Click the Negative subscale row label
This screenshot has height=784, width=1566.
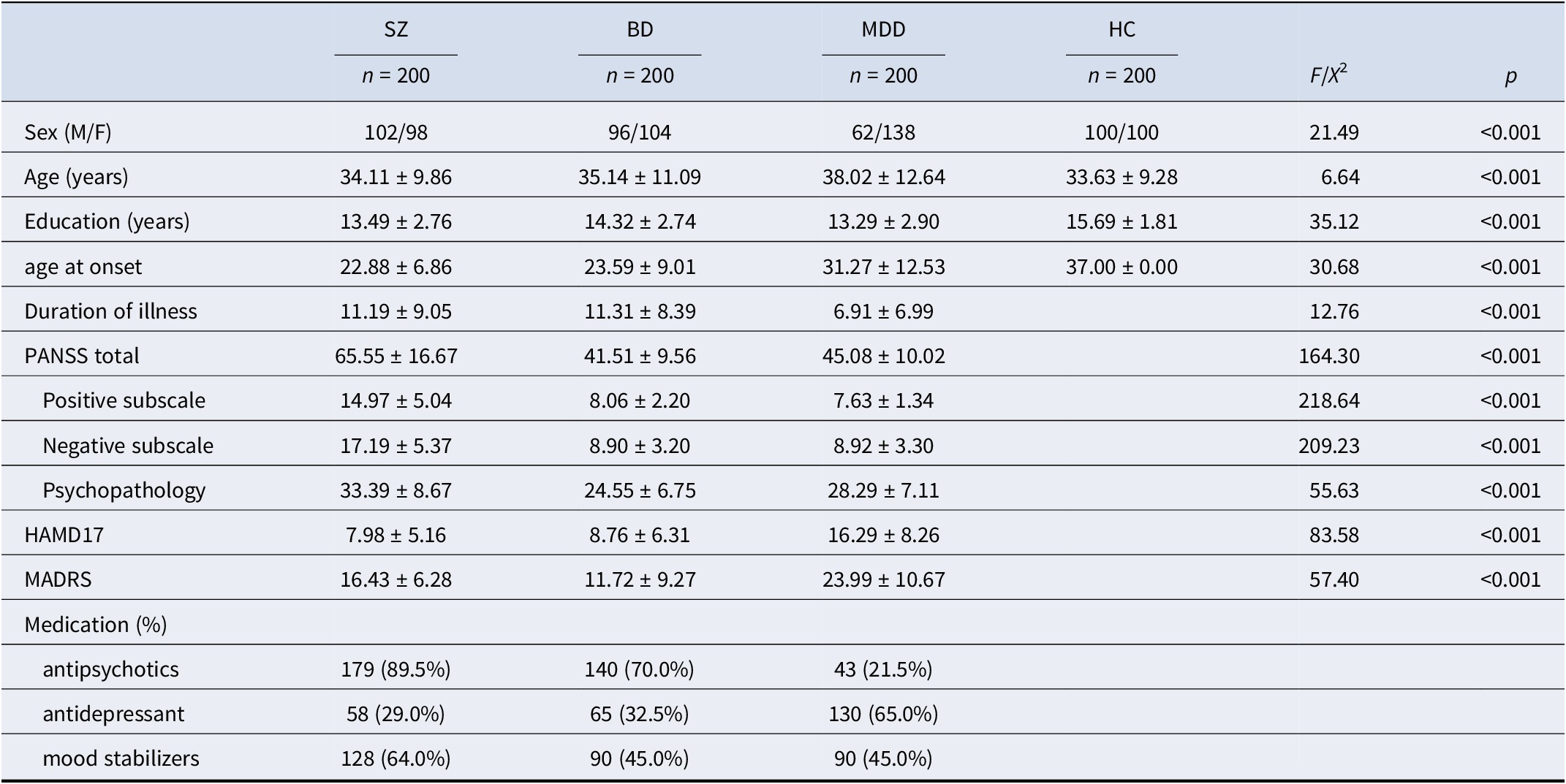[x=128, y=446]
